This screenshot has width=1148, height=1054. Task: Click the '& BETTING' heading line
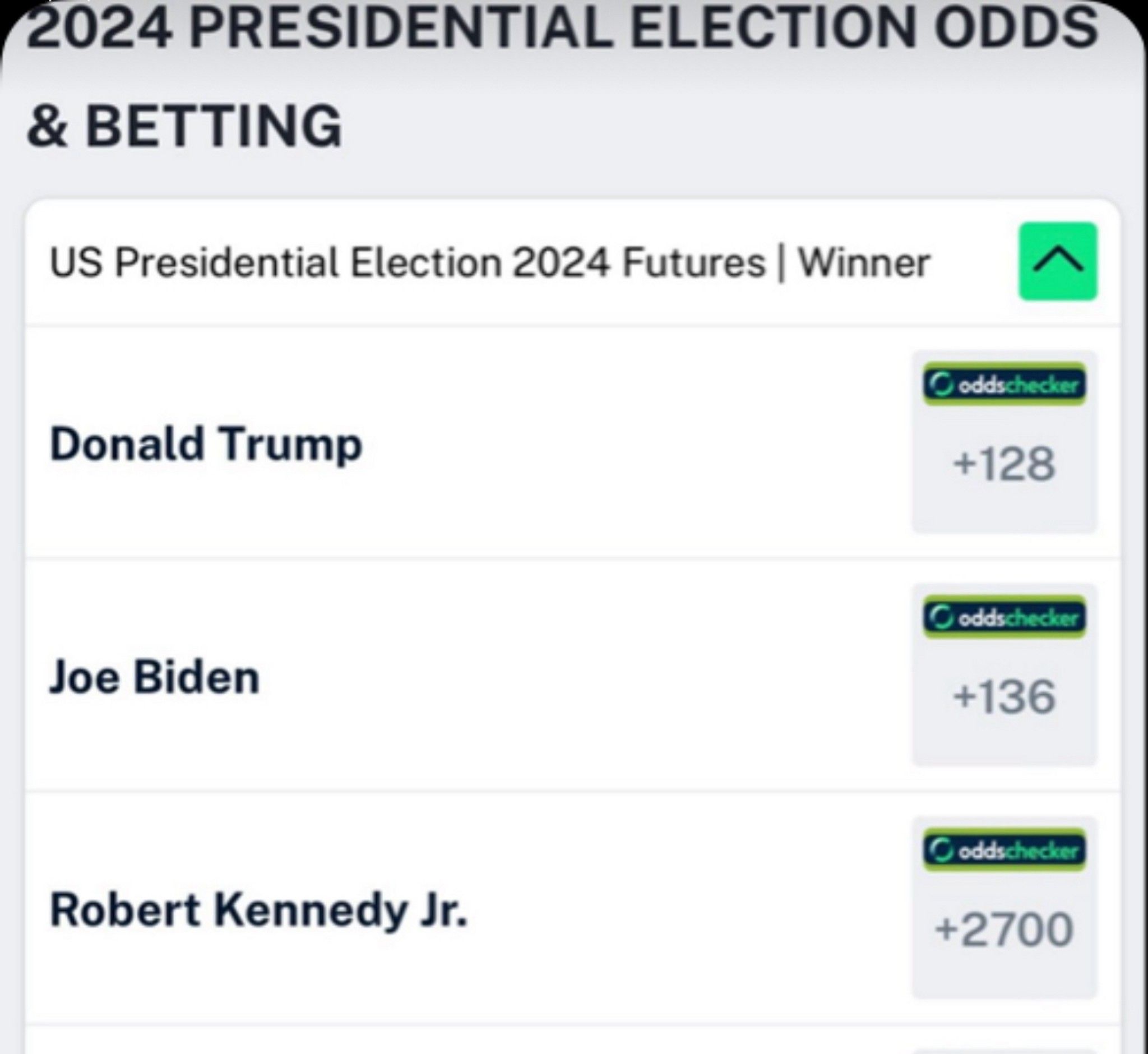pyautogui.click(x=185, y=126)
